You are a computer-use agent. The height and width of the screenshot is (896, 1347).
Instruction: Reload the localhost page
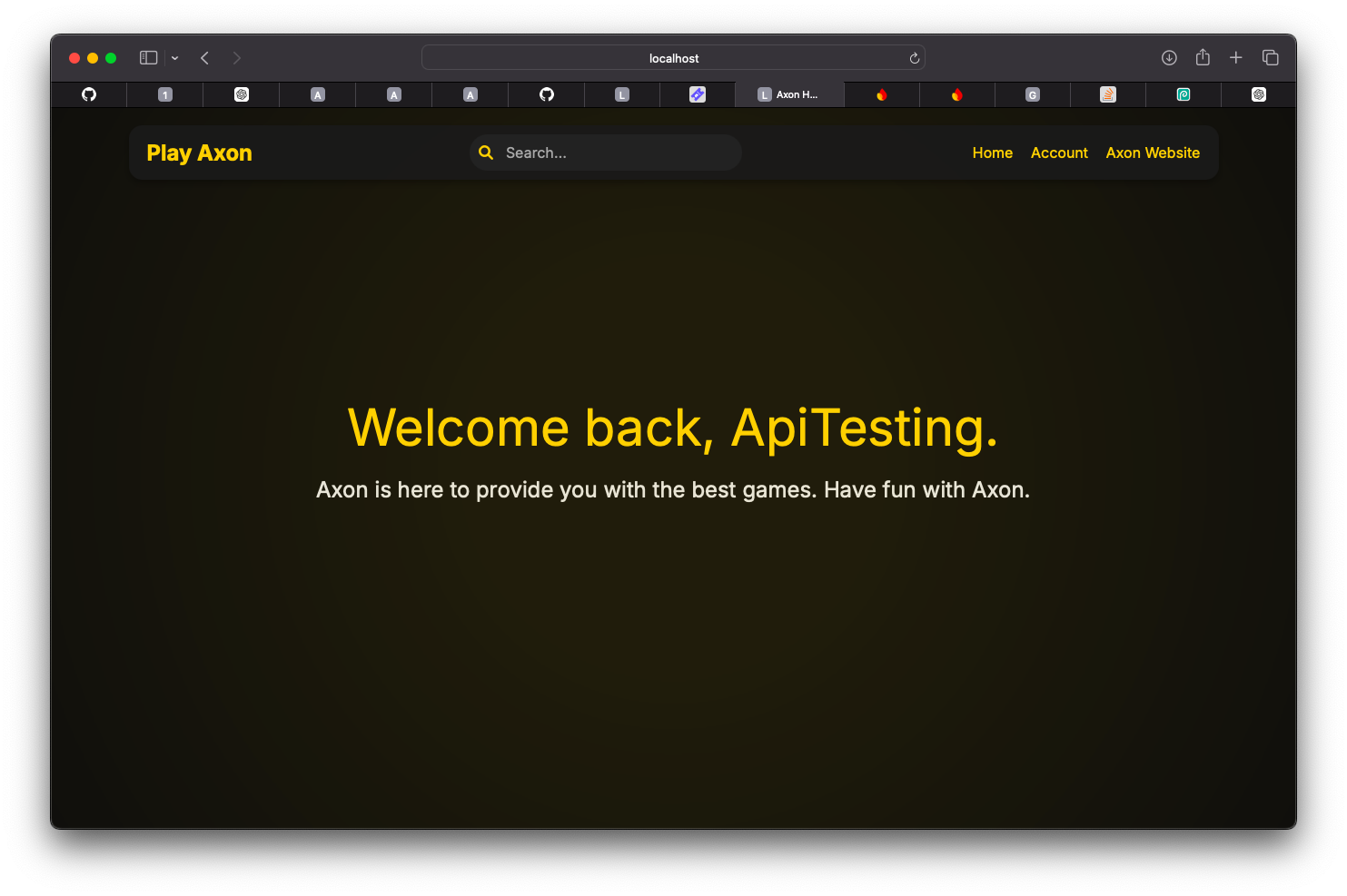coord(914,58)
